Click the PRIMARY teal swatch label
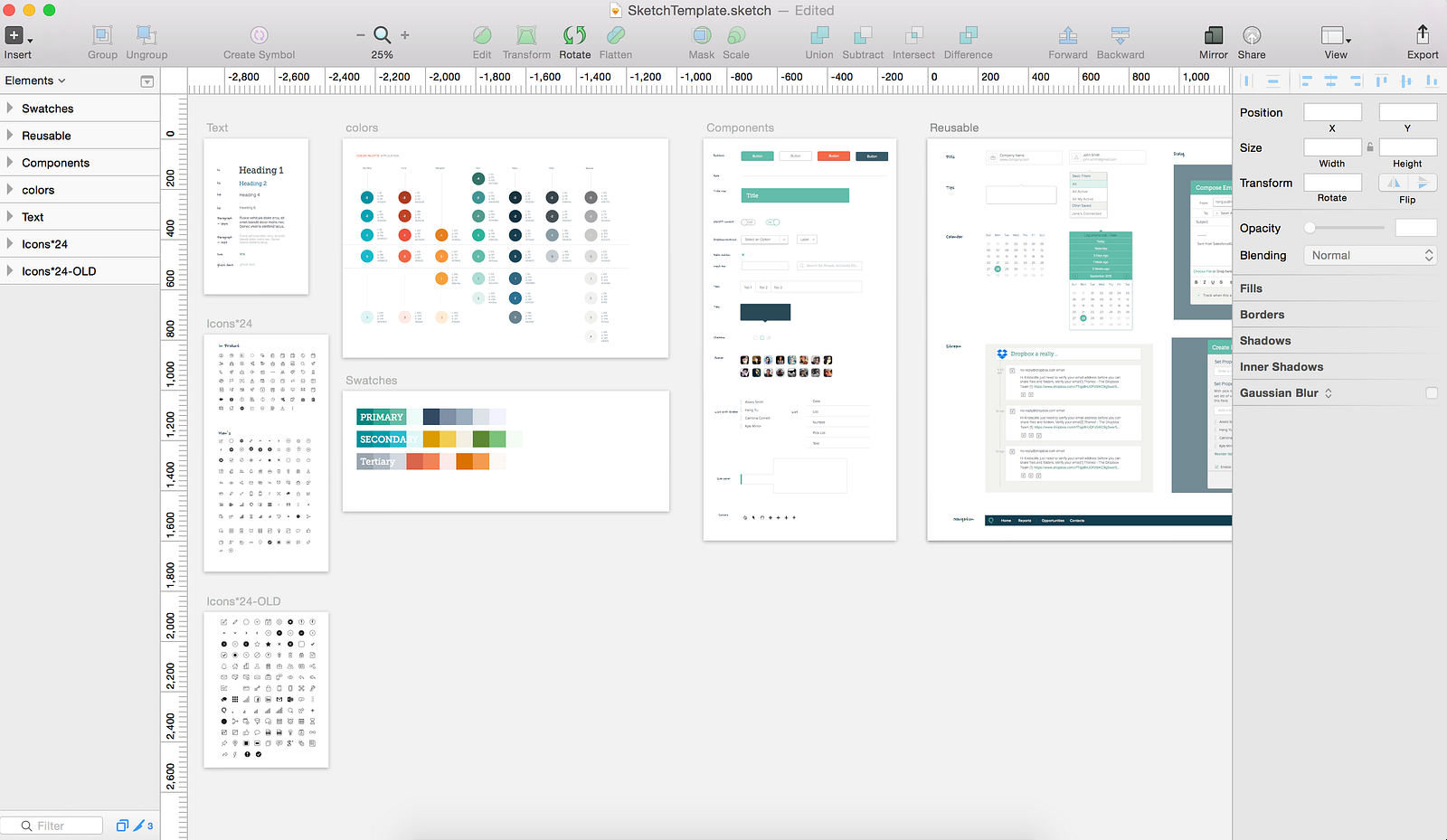 tap(382, 417)
